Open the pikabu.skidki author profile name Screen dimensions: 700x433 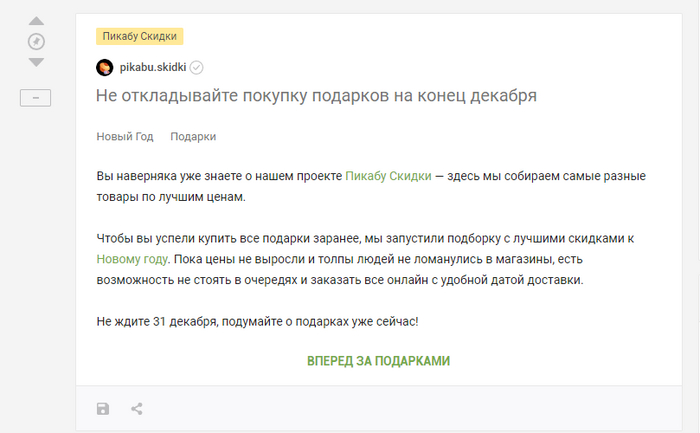(x=152, y=68)
